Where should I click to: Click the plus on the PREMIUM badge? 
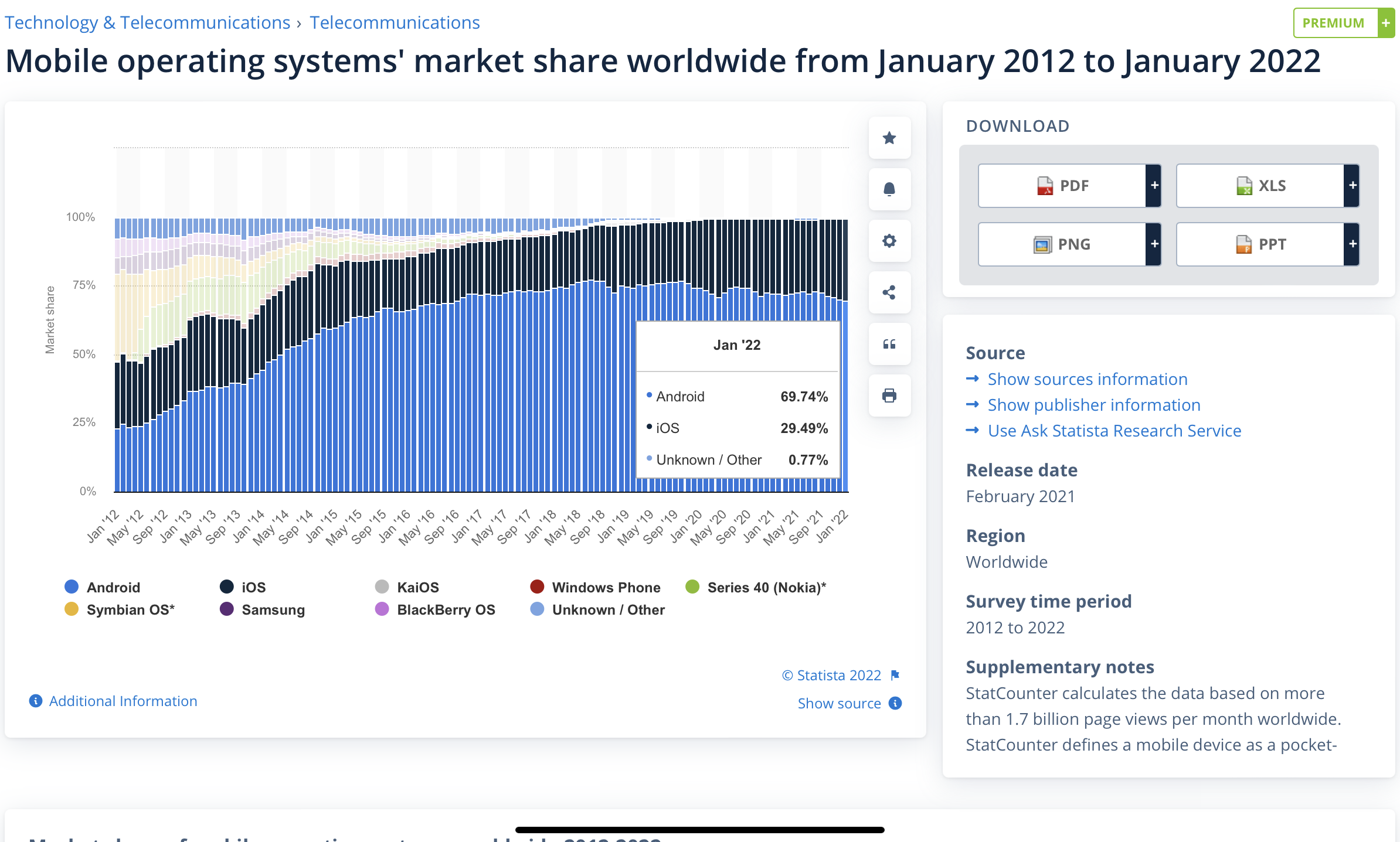(x=1386, y=23)
